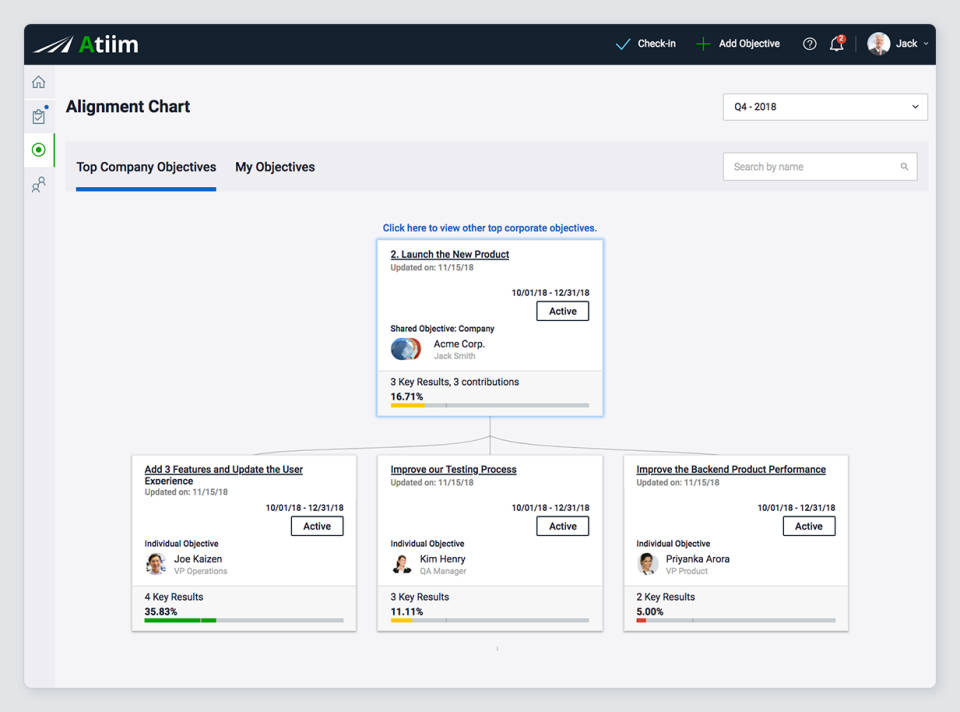
Task: Click the Atiim logo
Action: pyautogui.click(x=86, y=44)
